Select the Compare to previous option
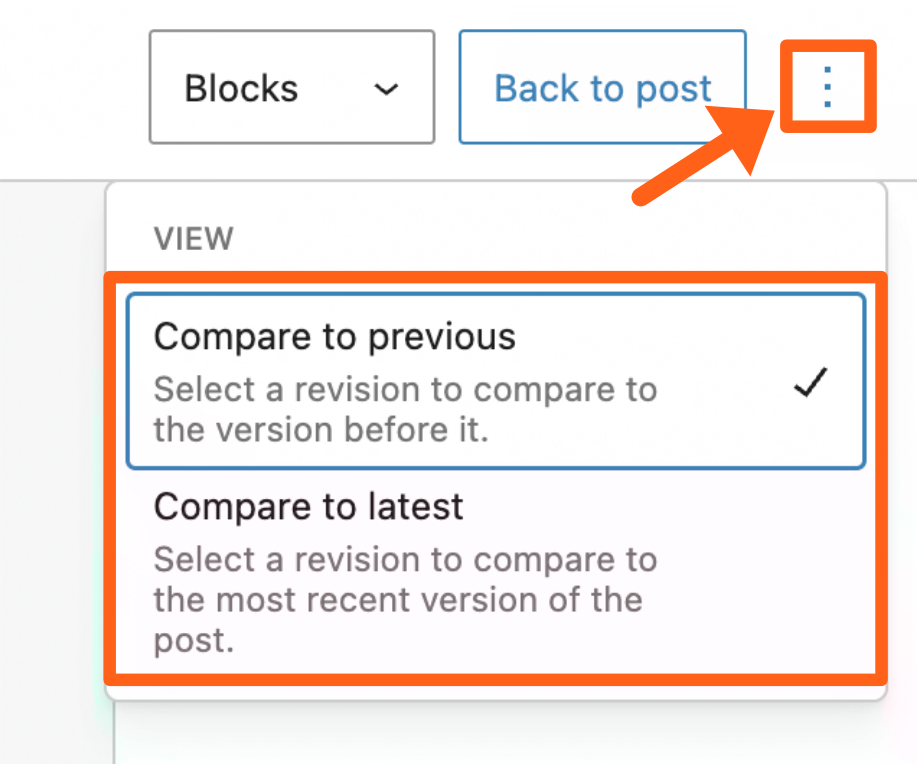Screen dimensions: 917x764 coord(495,381)
